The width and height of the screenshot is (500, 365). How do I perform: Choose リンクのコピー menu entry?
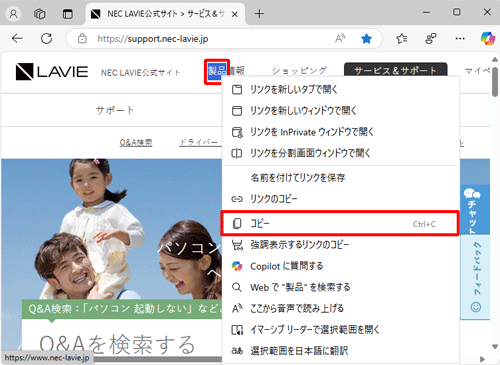pyautogui.click(x=341, y=199)
